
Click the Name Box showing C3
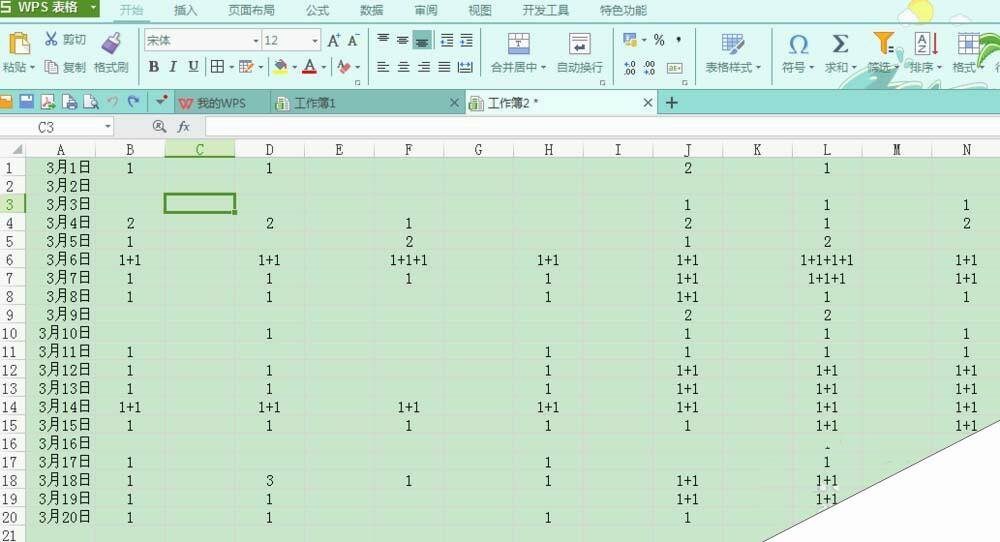(x=56, y=127)
